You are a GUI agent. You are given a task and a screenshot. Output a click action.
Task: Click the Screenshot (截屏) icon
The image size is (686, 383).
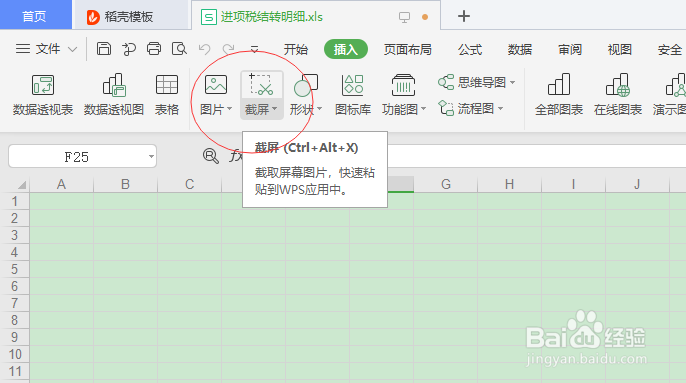[x=262, y=85]
